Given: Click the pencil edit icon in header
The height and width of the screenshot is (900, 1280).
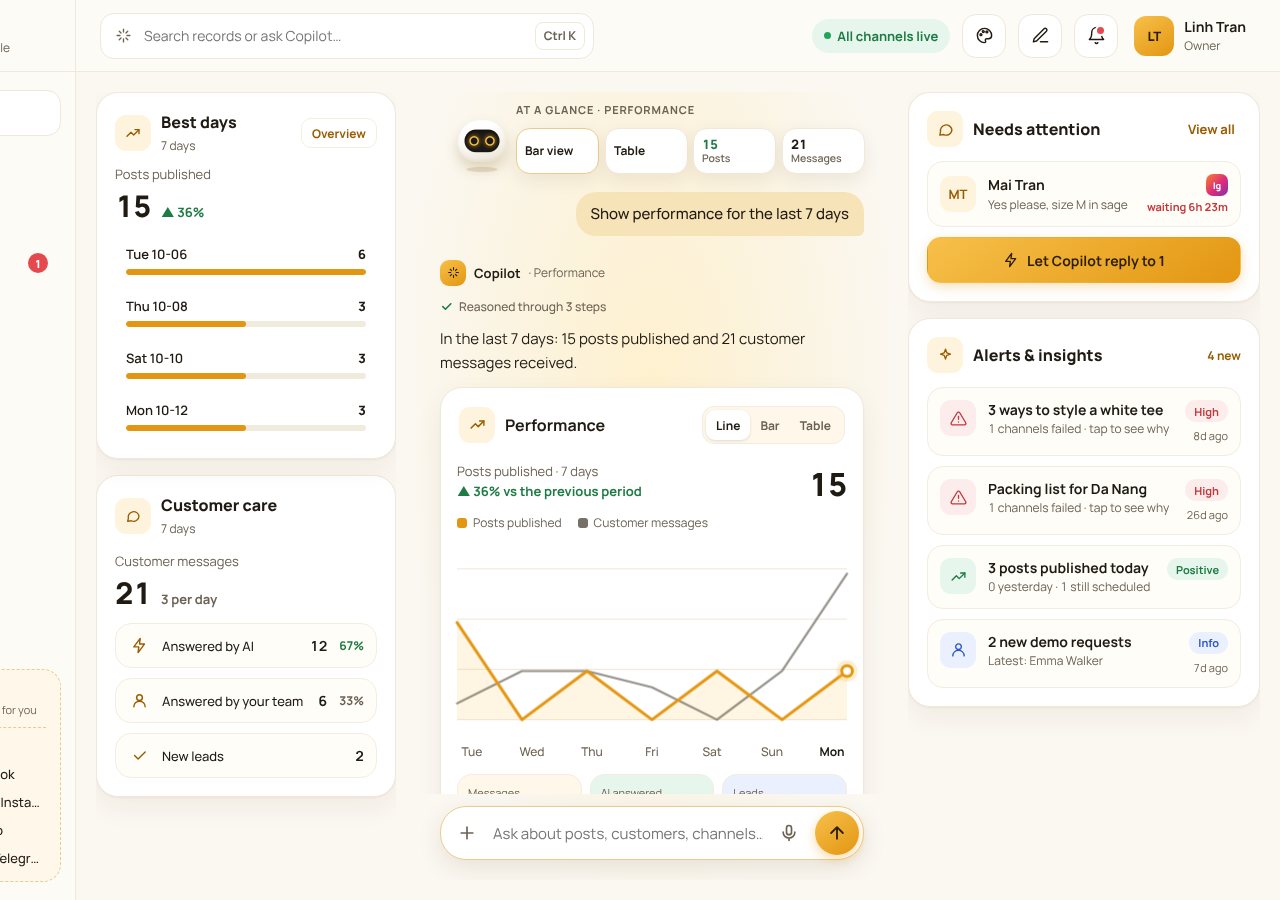Looking at the screenshot, I should [x=1040, y=36].
